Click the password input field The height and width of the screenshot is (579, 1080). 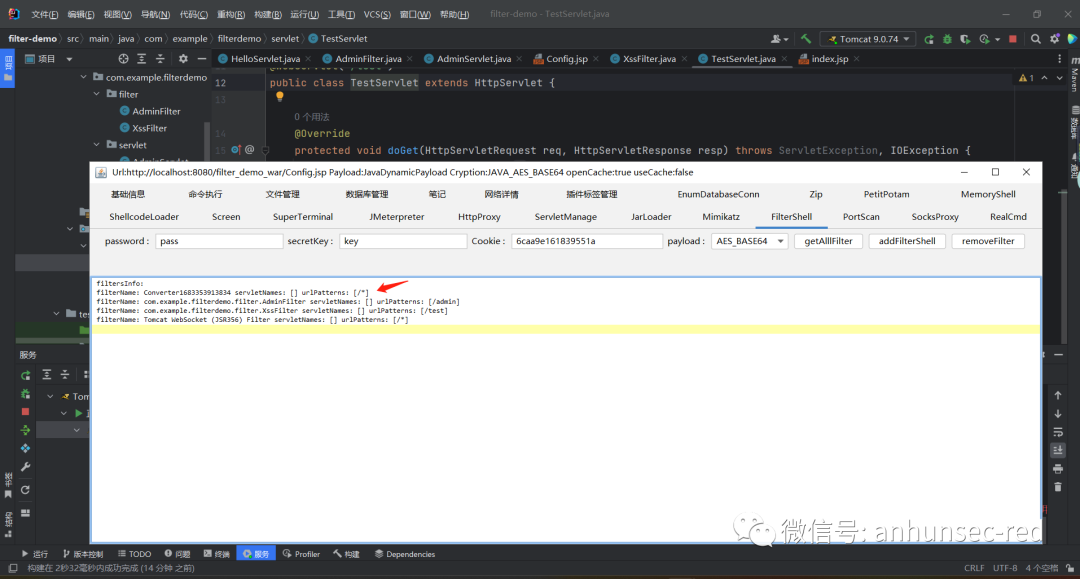(219, 241)
